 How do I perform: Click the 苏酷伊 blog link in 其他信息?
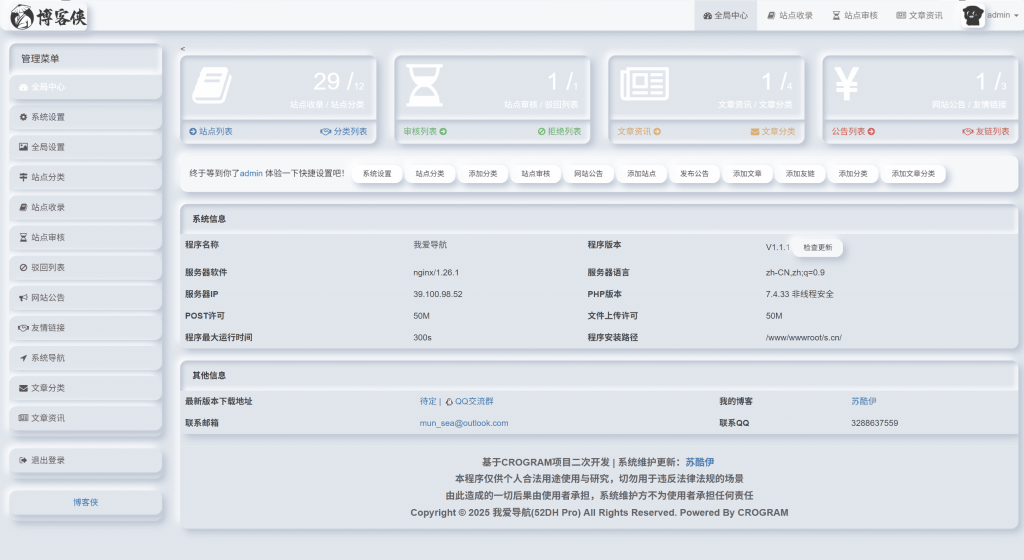point(863,401)
